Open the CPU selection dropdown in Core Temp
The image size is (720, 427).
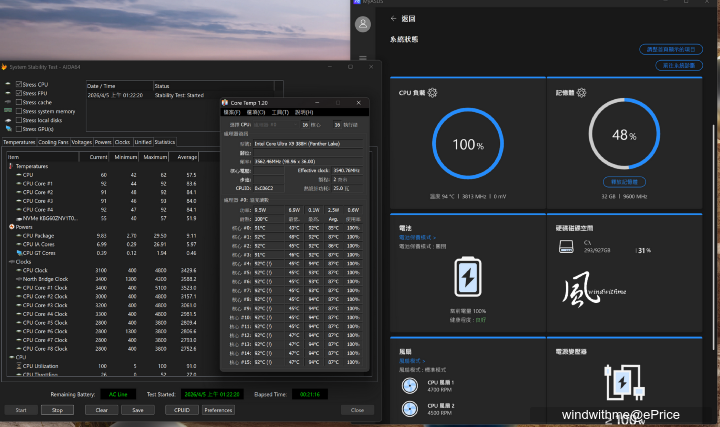tap(275, 125)
